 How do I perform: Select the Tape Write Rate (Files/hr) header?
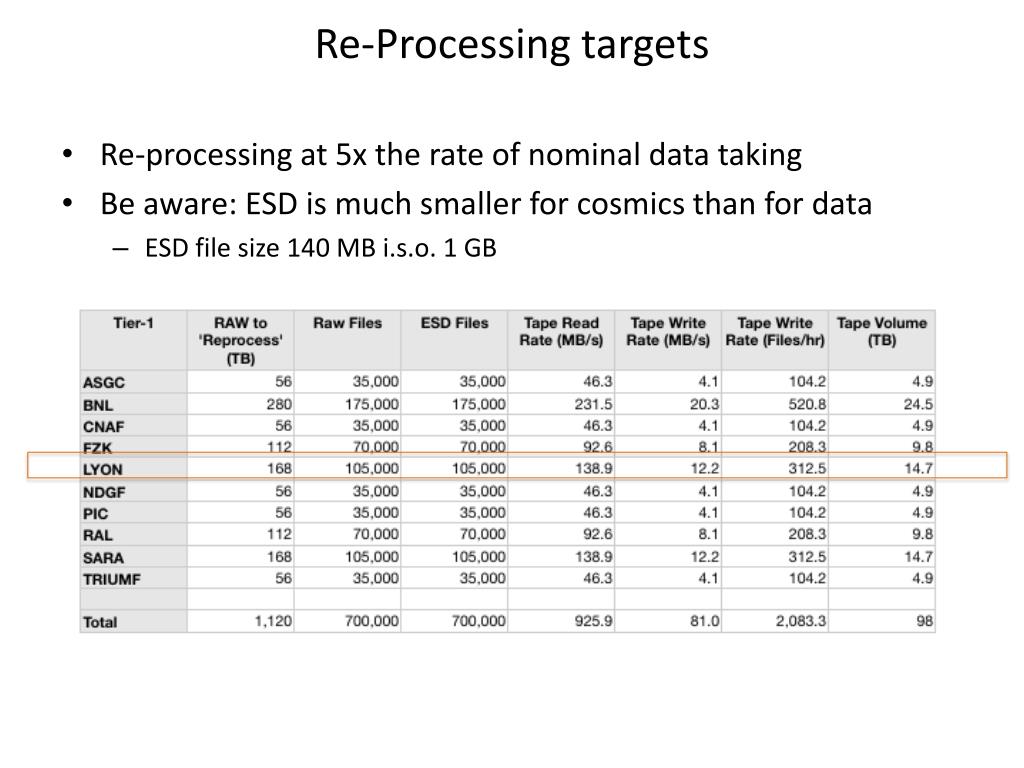pos(775,332)
